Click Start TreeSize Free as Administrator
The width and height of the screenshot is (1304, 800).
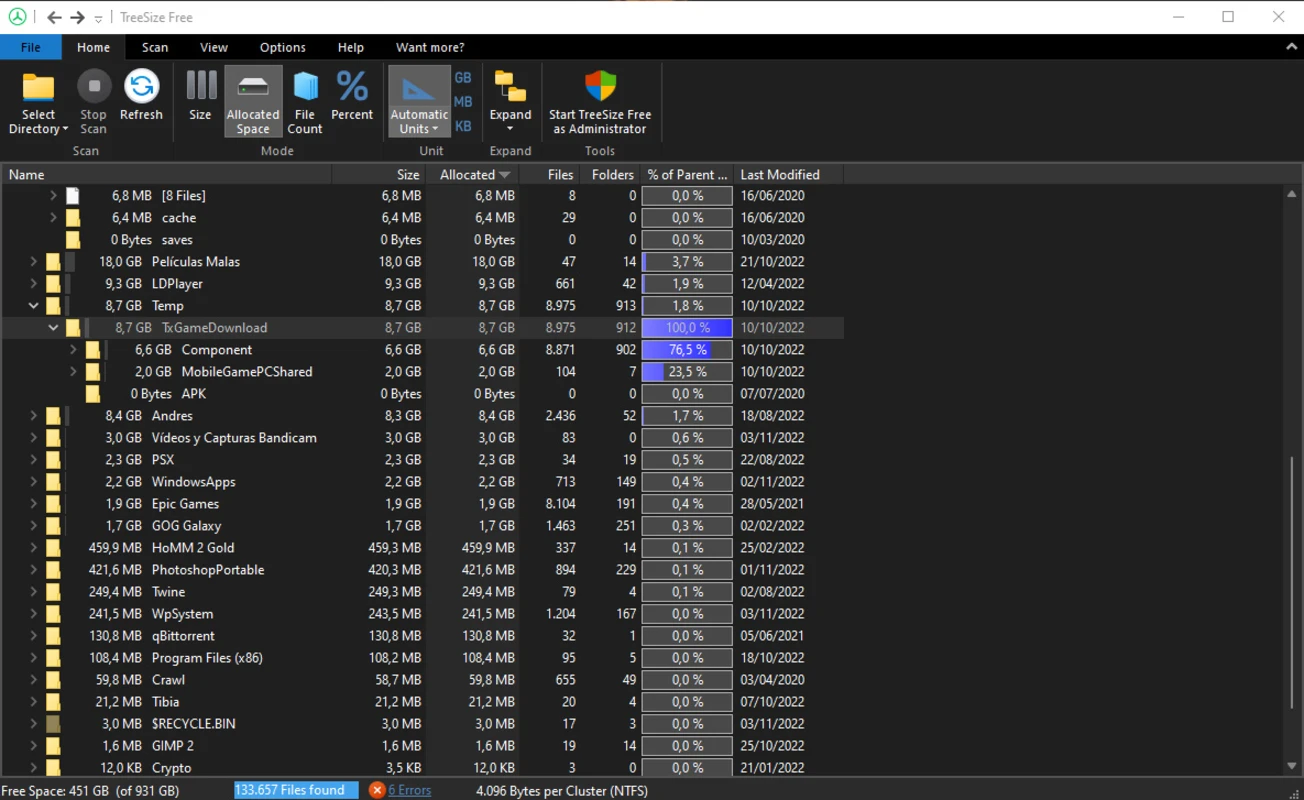click(600, 100)
